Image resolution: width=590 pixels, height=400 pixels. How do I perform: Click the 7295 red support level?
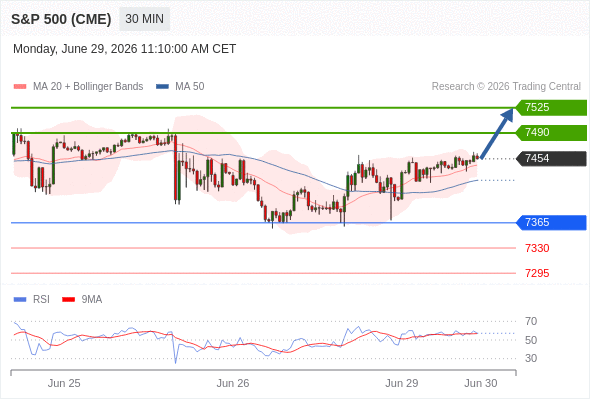pos(537,273)
